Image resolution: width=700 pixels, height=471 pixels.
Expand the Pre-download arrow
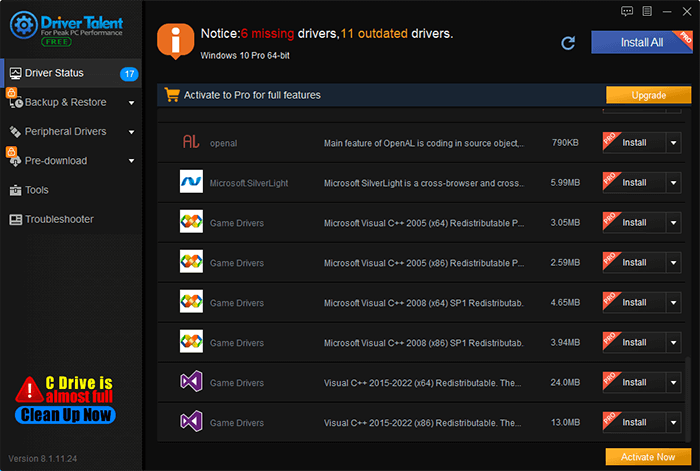(131, 161)
